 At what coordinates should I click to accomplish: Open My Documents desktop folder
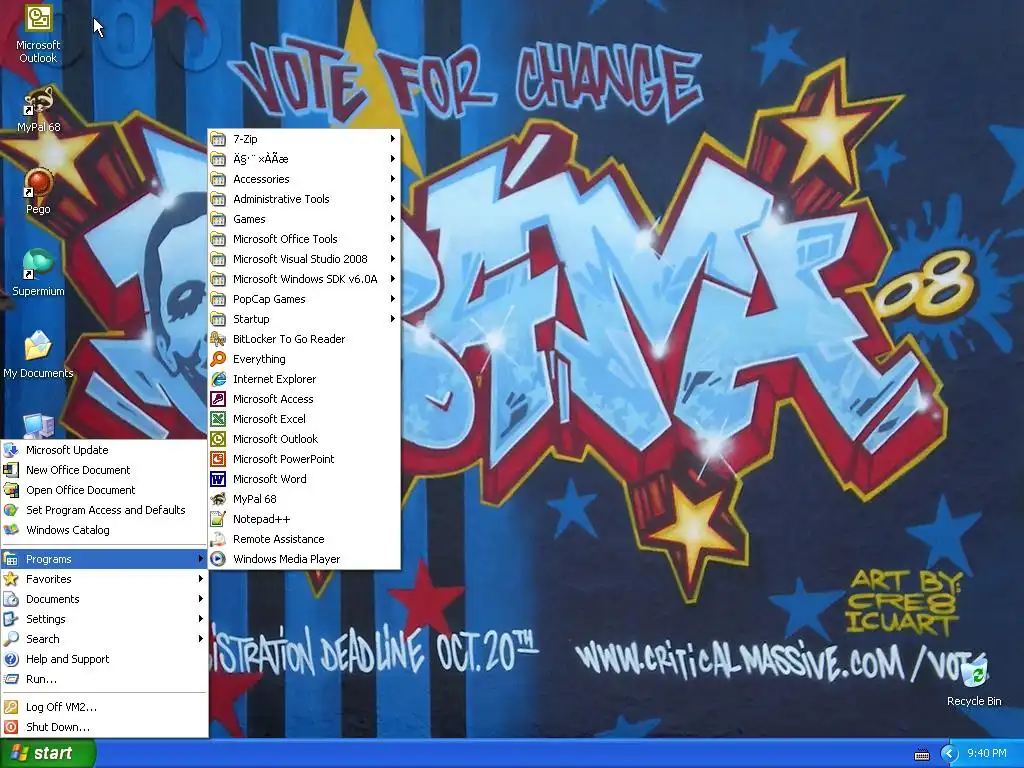pos(38,355)
